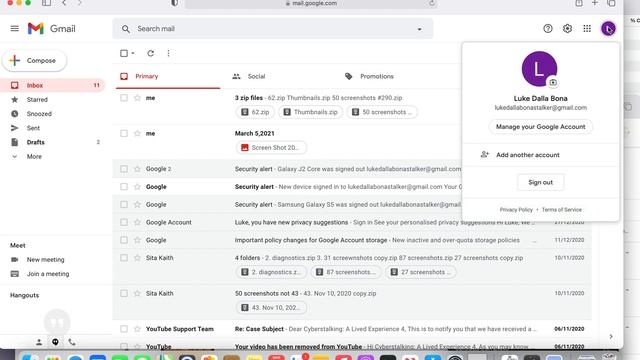Click Join a meeting

tap(48, 274)
